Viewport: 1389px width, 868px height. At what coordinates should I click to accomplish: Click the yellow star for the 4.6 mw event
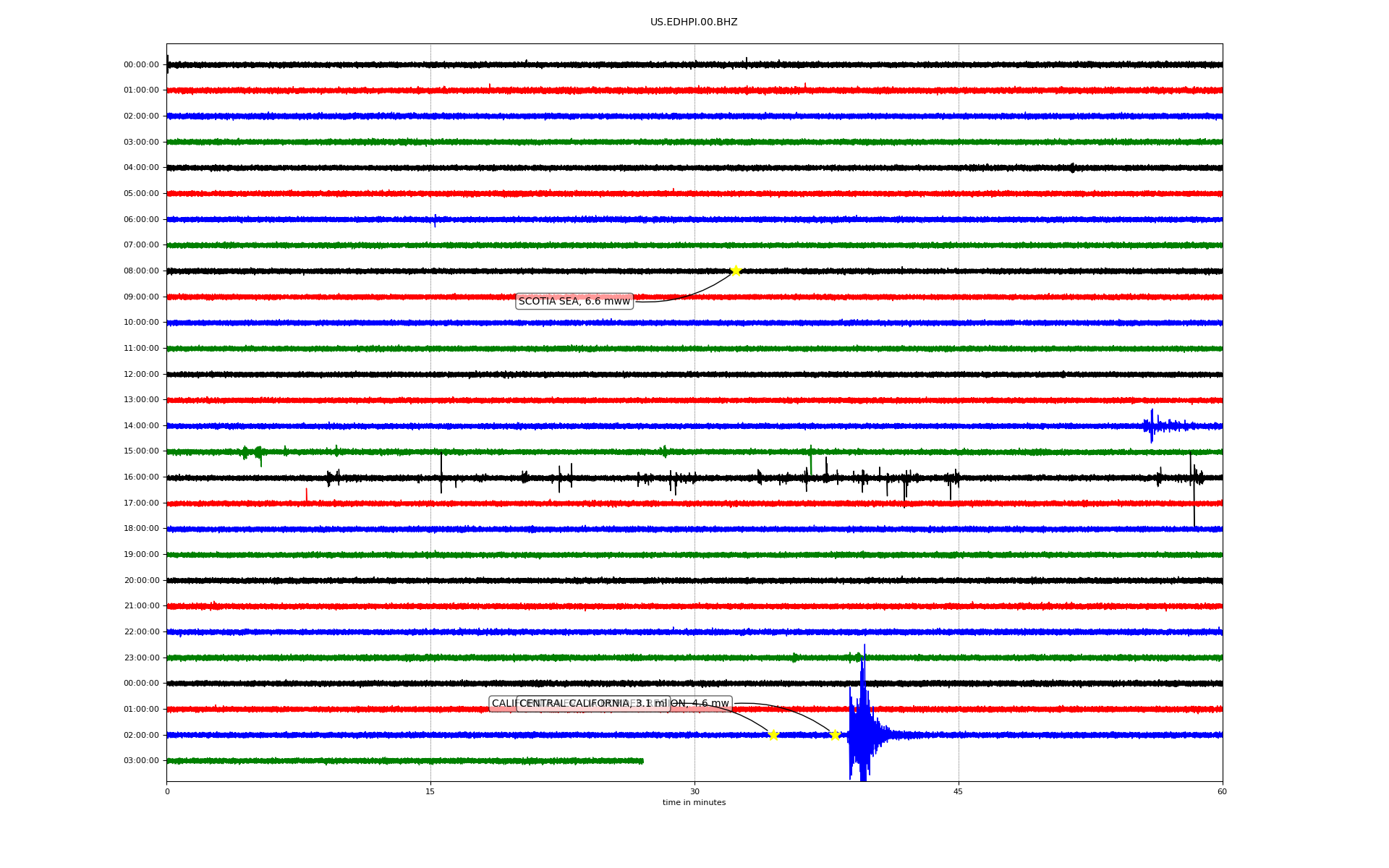point(835,735)
